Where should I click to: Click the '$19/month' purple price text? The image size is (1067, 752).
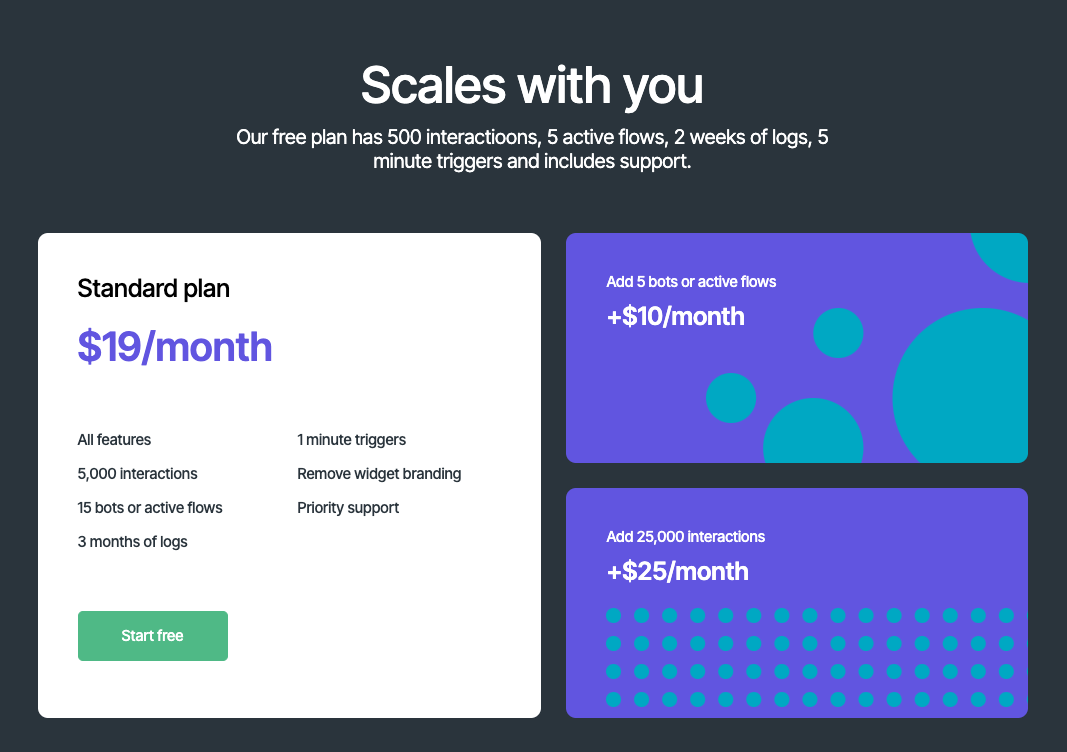175,347
